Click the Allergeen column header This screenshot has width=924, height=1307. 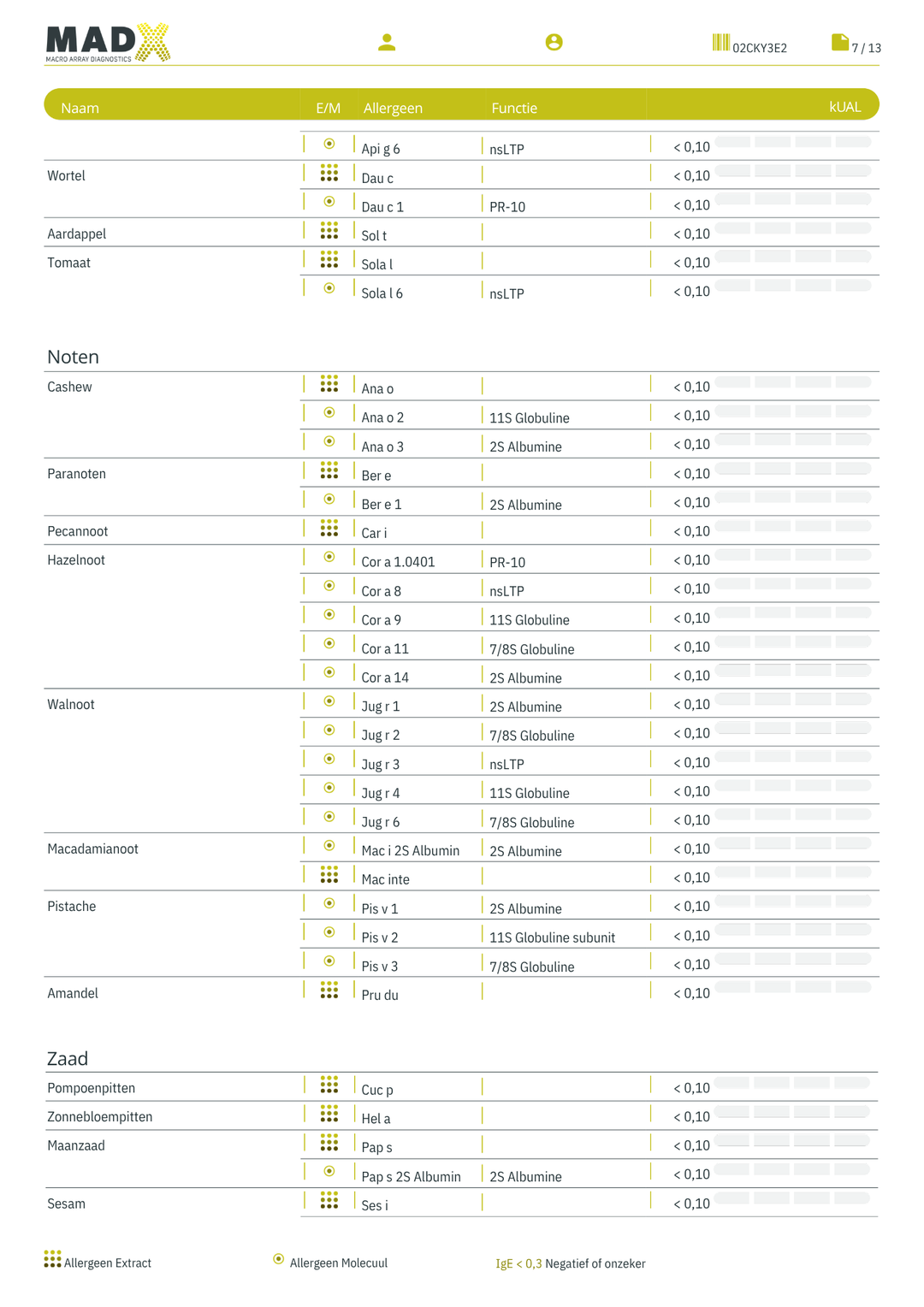pyautogui.click(x=393, y=108)
